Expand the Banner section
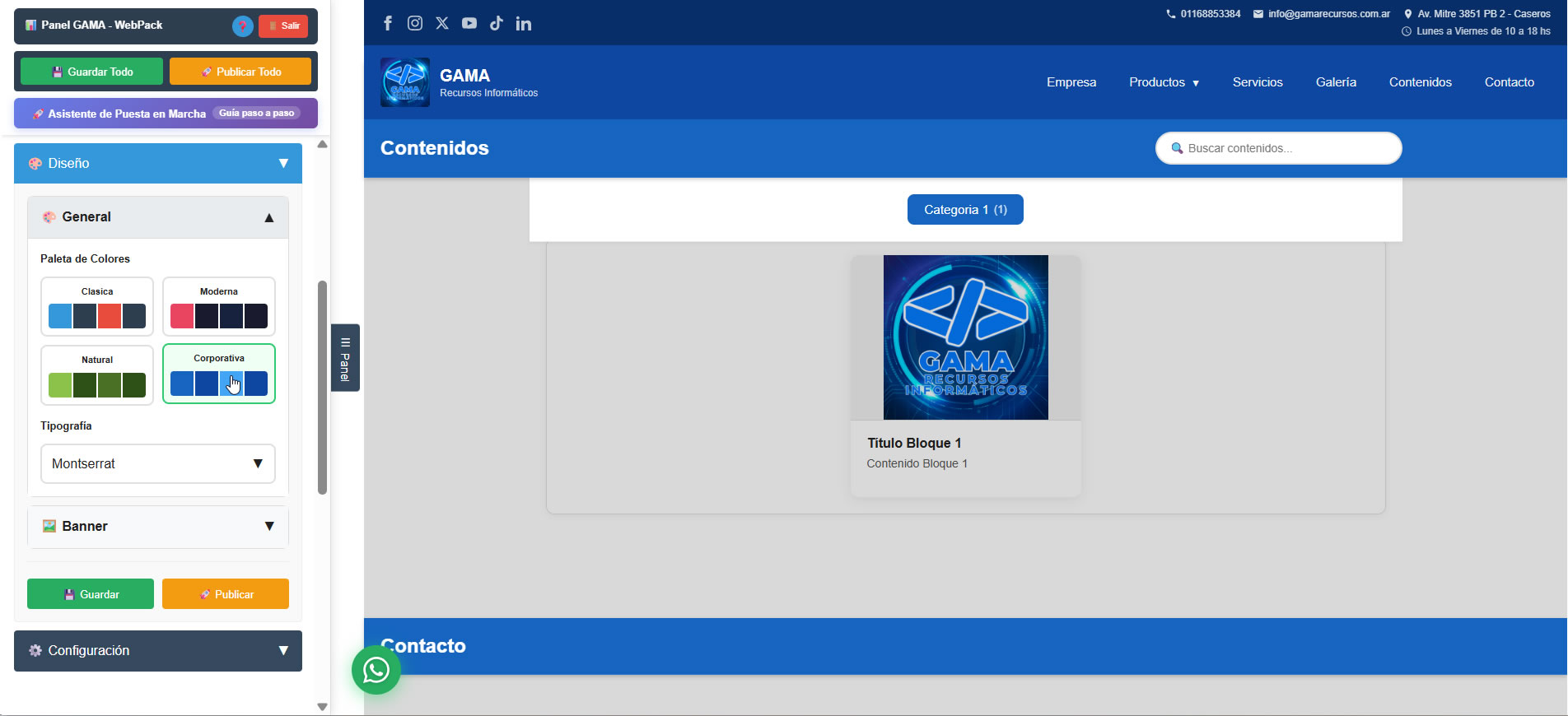The width and height of the screenshot is (1568, 716). click(x=158, y=527)
